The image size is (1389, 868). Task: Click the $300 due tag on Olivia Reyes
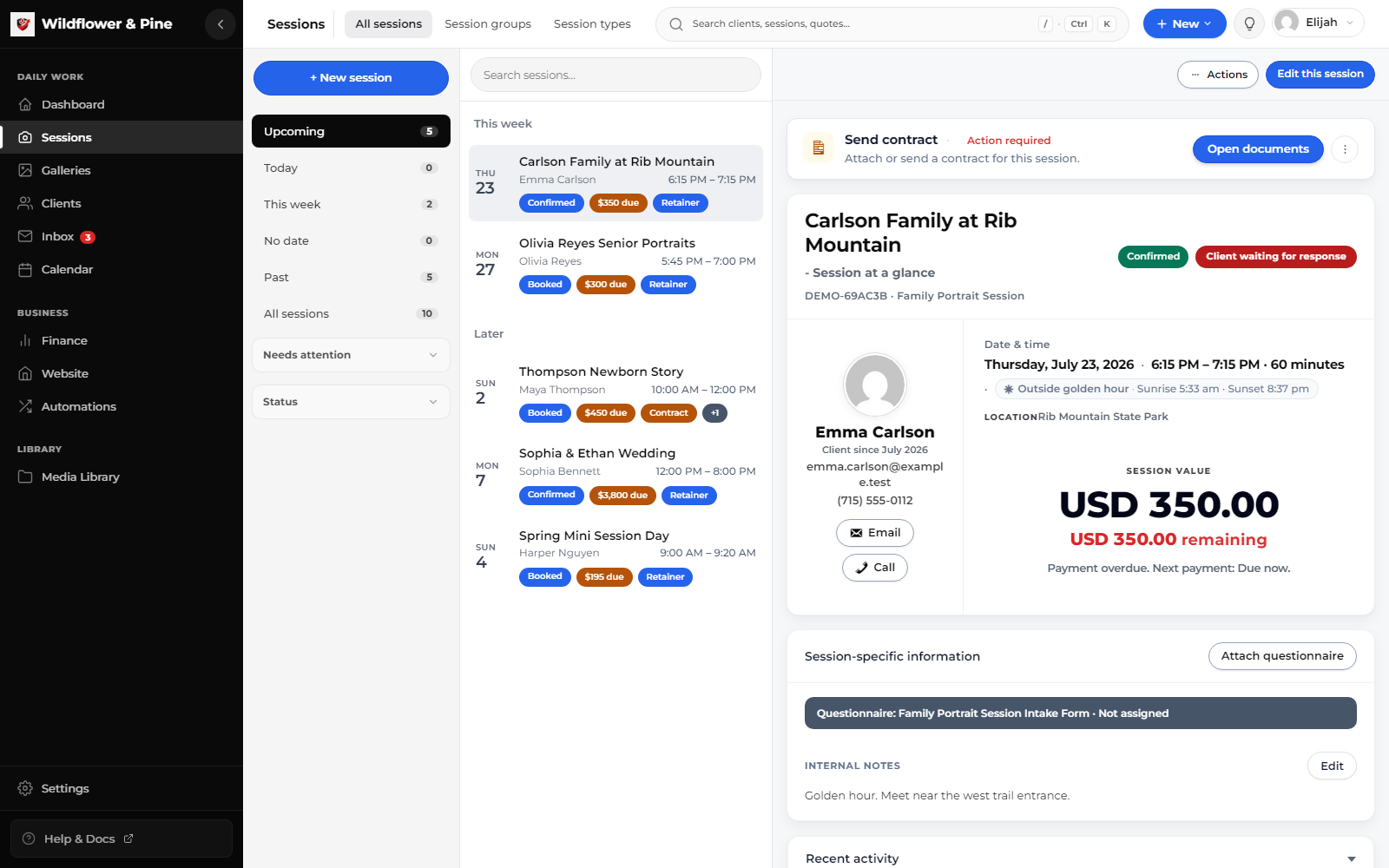(605, 285)
